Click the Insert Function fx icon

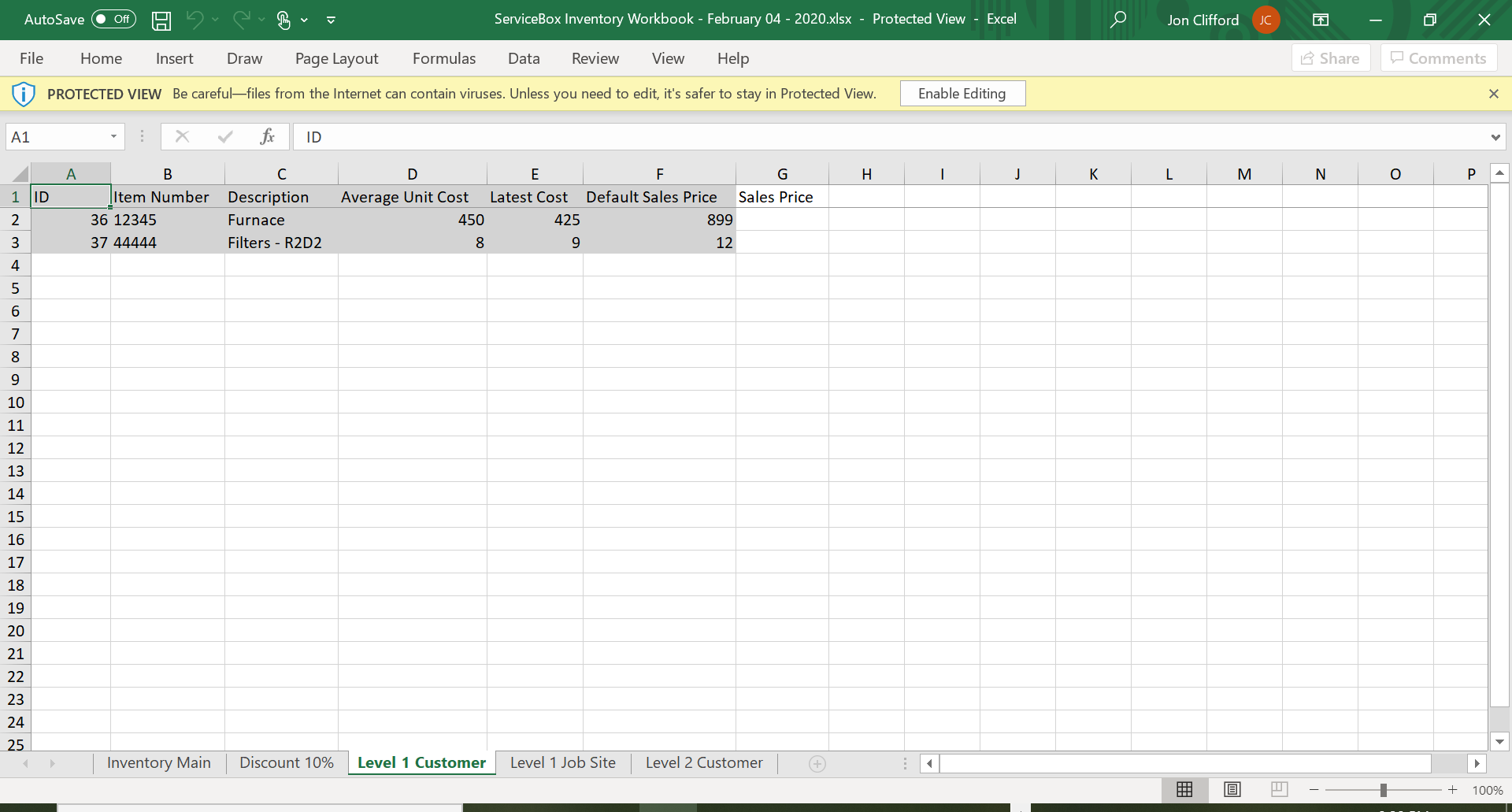(268, 137)
